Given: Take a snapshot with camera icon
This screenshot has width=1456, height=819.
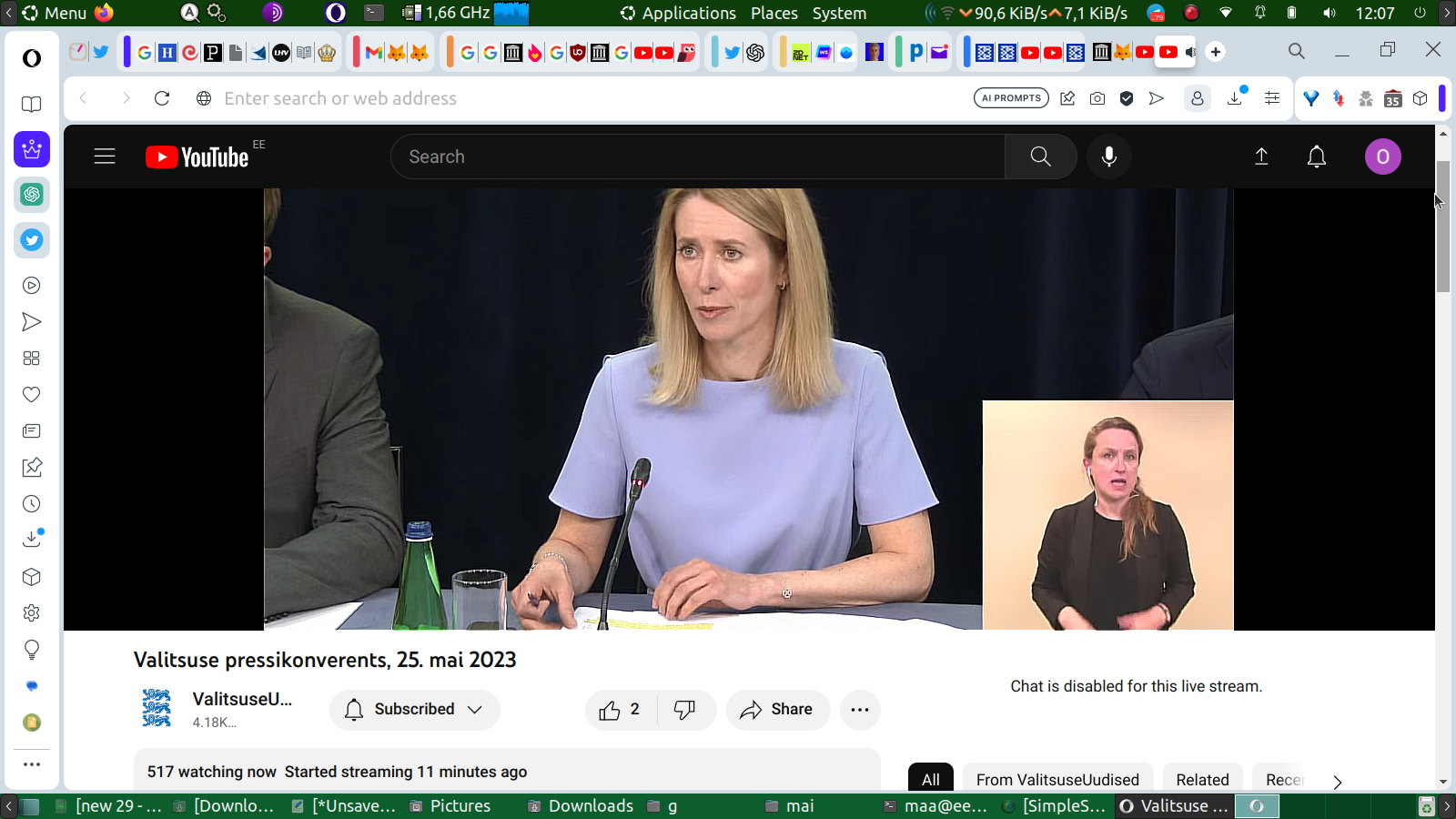Looking at the screenshot, I should point(1097,98).
